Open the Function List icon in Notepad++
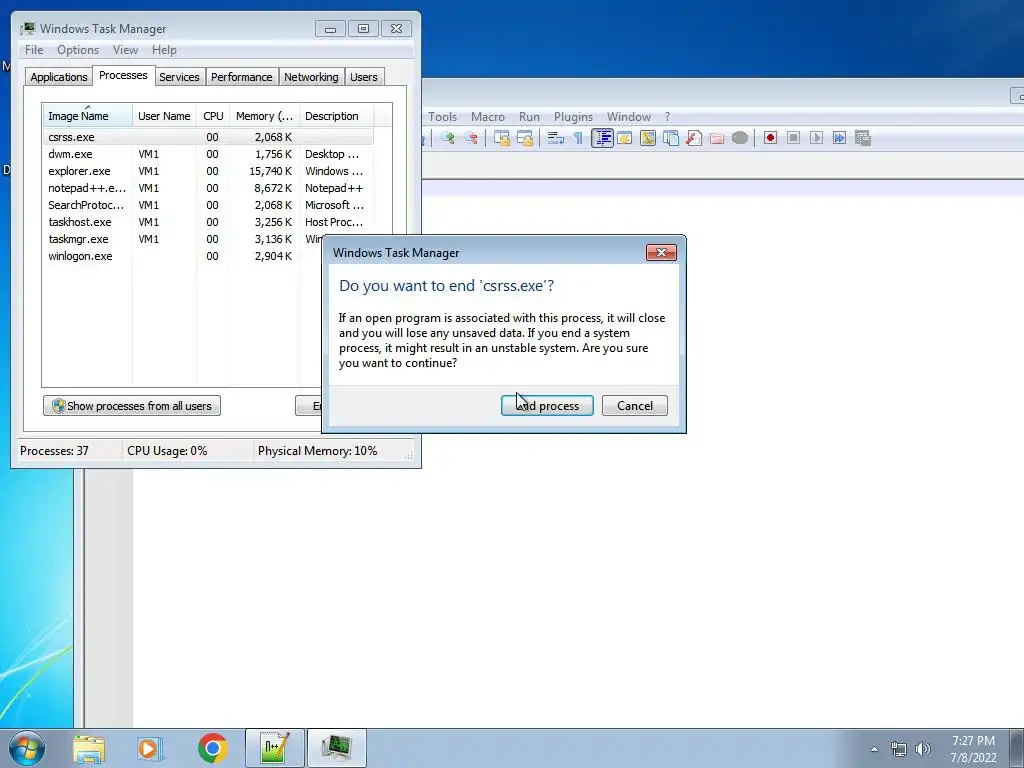Image resolution: width=1024 pixels, height=768 pixels. [694, 138]
